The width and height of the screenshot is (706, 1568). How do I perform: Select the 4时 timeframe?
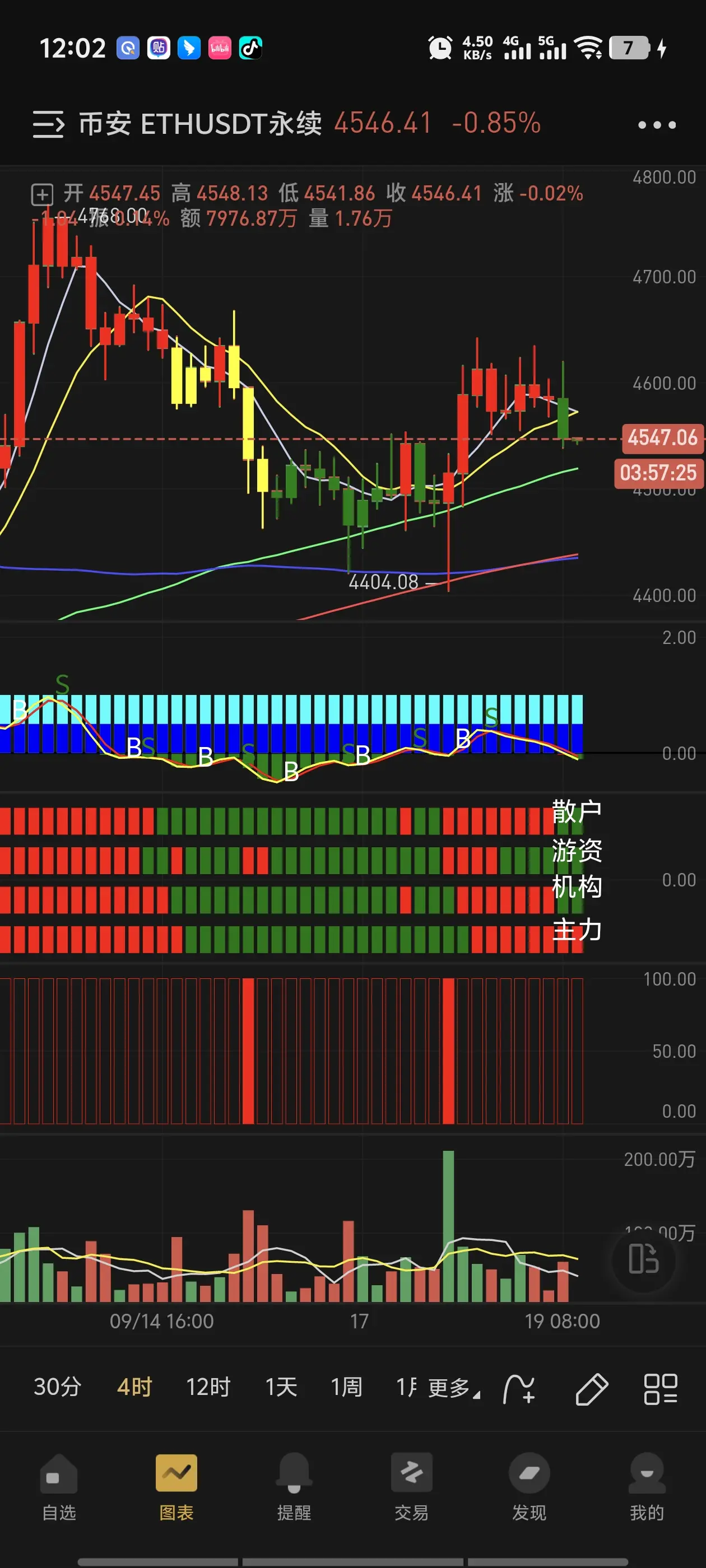click(x=134, y=1387)
